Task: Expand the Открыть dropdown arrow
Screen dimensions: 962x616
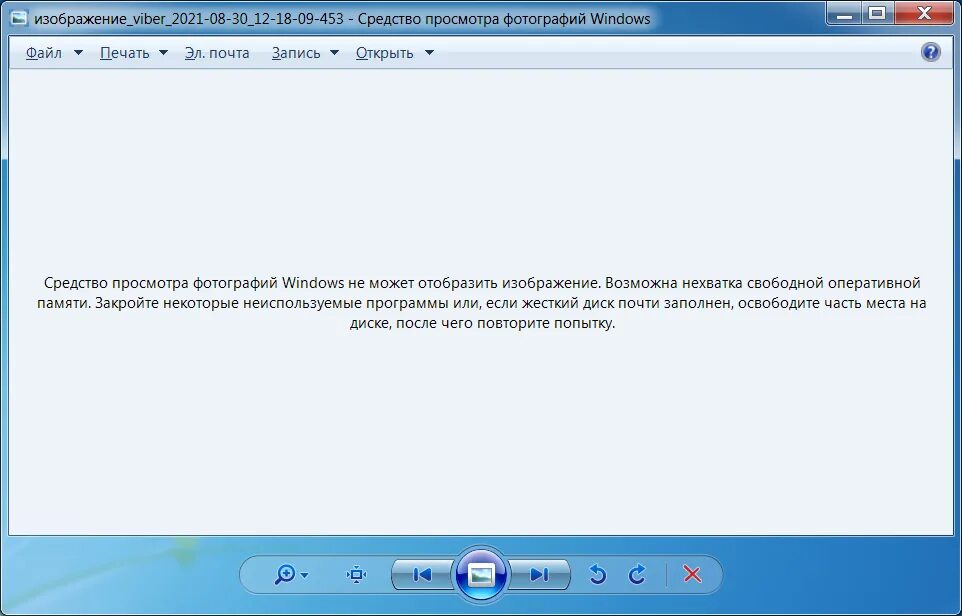Action: pos(429,53)
